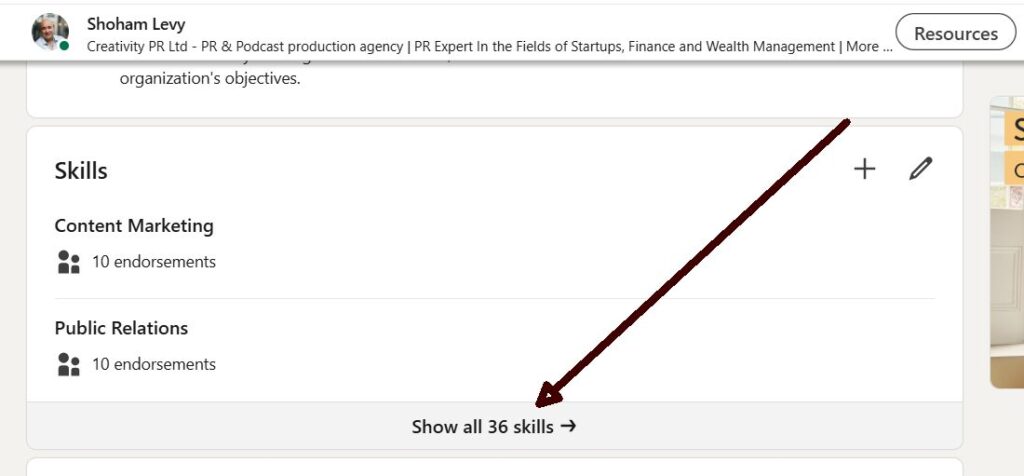The image size is (1024, 476).
Task: Add a new skill with the plus icon
Action: pyautogui.click(x=865, y=169)
